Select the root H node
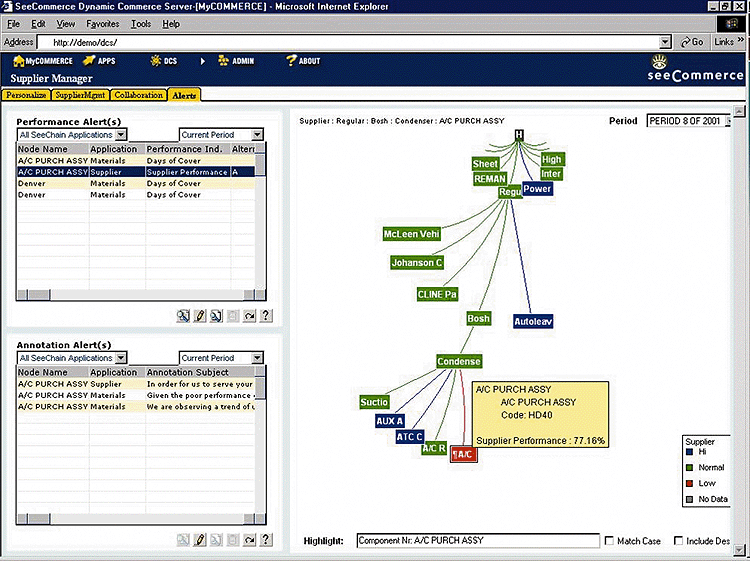Image resolution: width=750 pixels, height=561 pixels. click(x=519, y=135)
